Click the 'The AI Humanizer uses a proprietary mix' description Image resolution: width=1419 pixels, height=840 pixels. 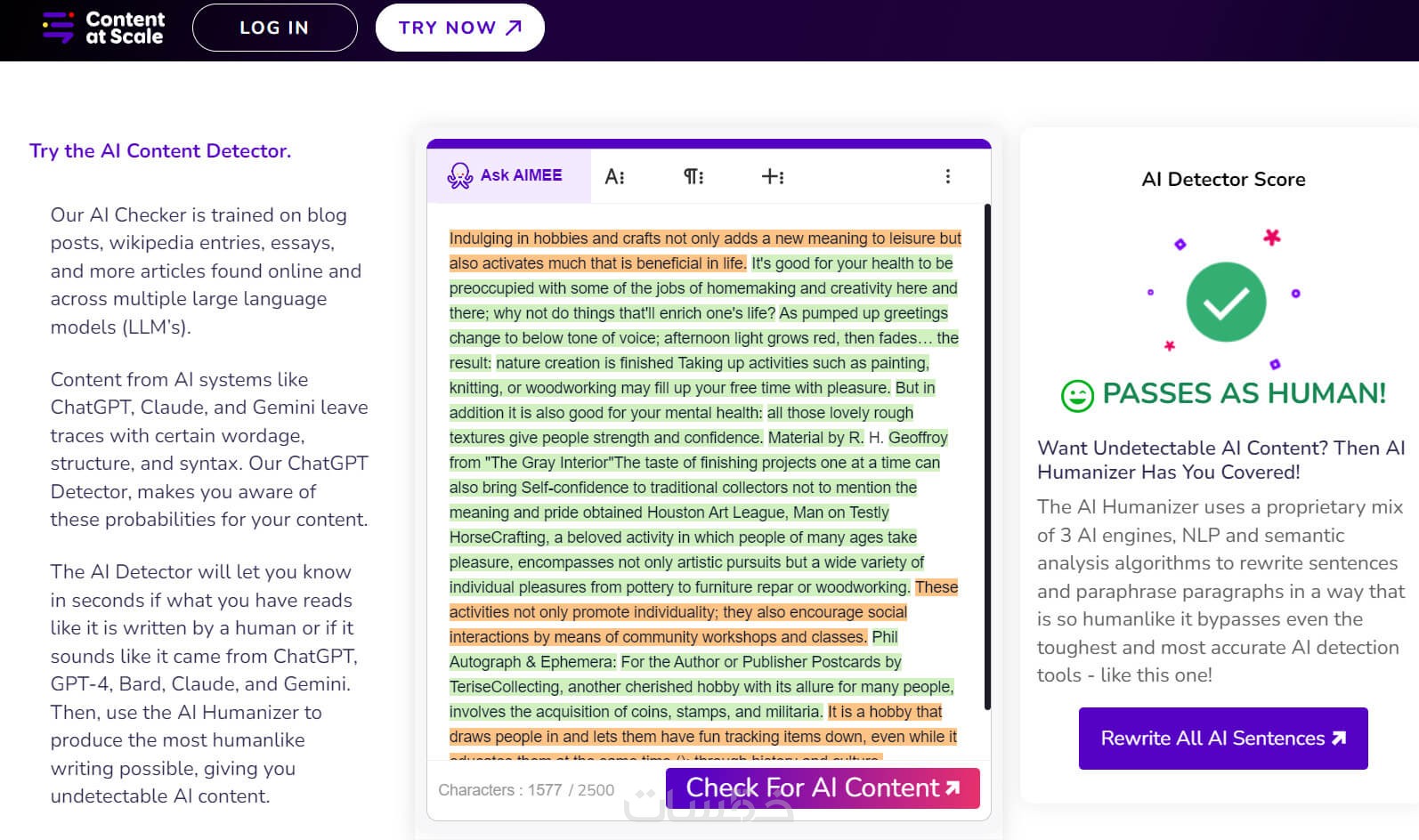pyautogui.click(x=1220, y=591)
